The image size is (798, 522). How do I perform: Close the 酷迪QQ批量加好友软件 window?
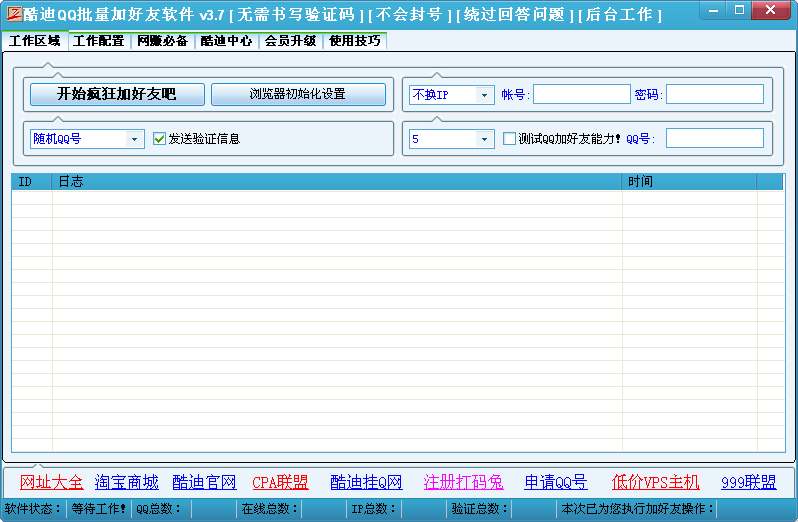point(771,10)
